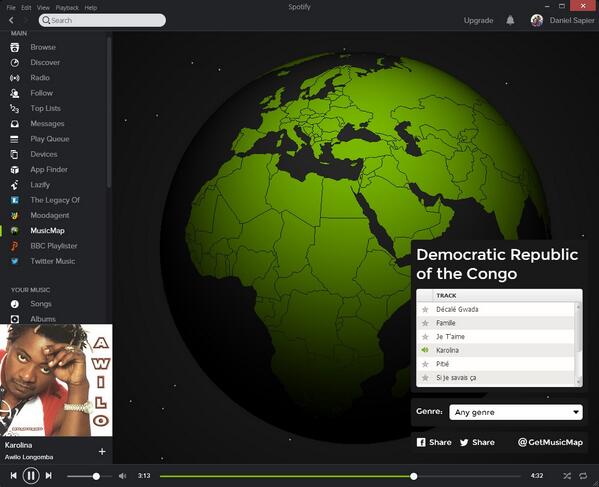Click the Follow person icon
The width and height of the screenshot is (599, 487).
[x=15, y=93]
